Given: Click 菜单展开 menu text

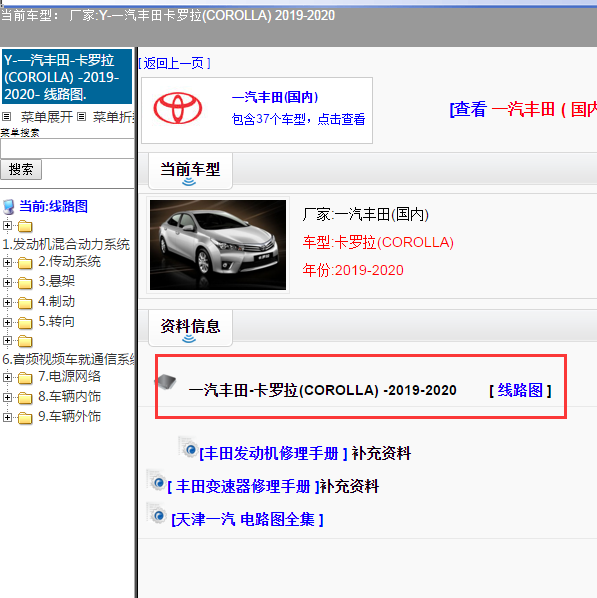Looking at the screenshot, I should tap(47, 117).
